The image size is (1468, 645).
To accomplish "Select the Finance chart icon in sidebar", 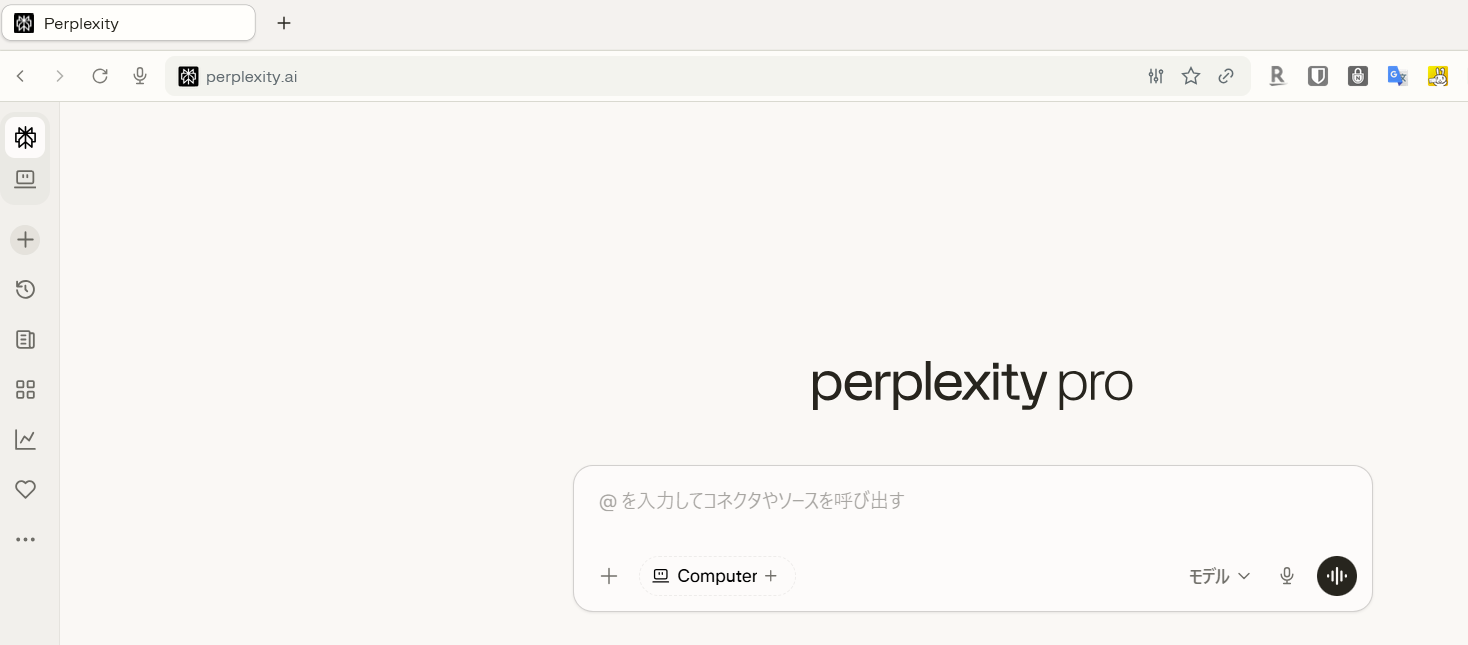I will click(x=25, y=439).
